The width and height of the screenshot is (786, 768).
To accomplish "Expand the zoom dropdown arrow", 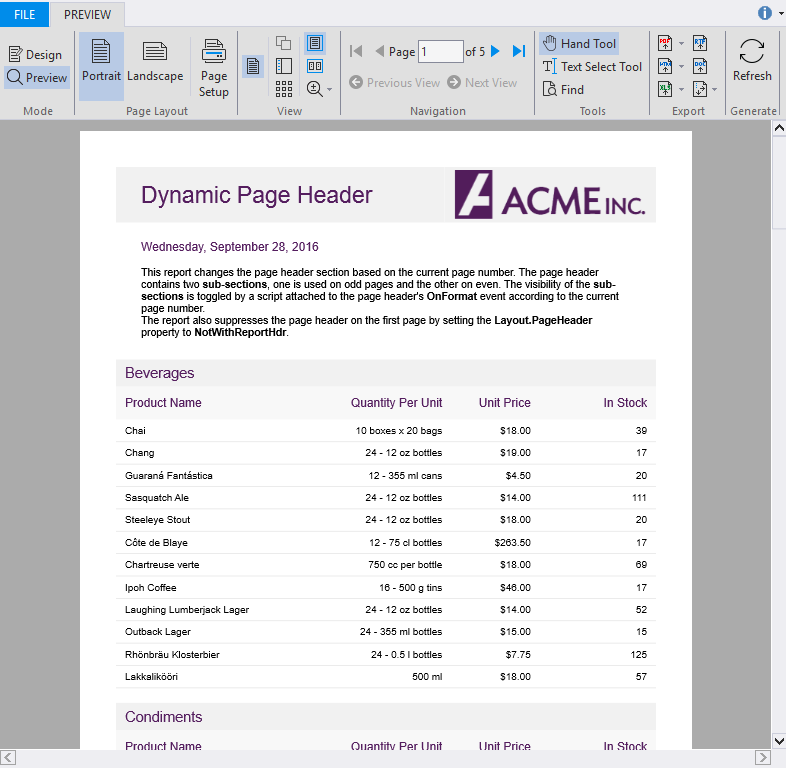I will pyautogui.click(x=329, y=90).
